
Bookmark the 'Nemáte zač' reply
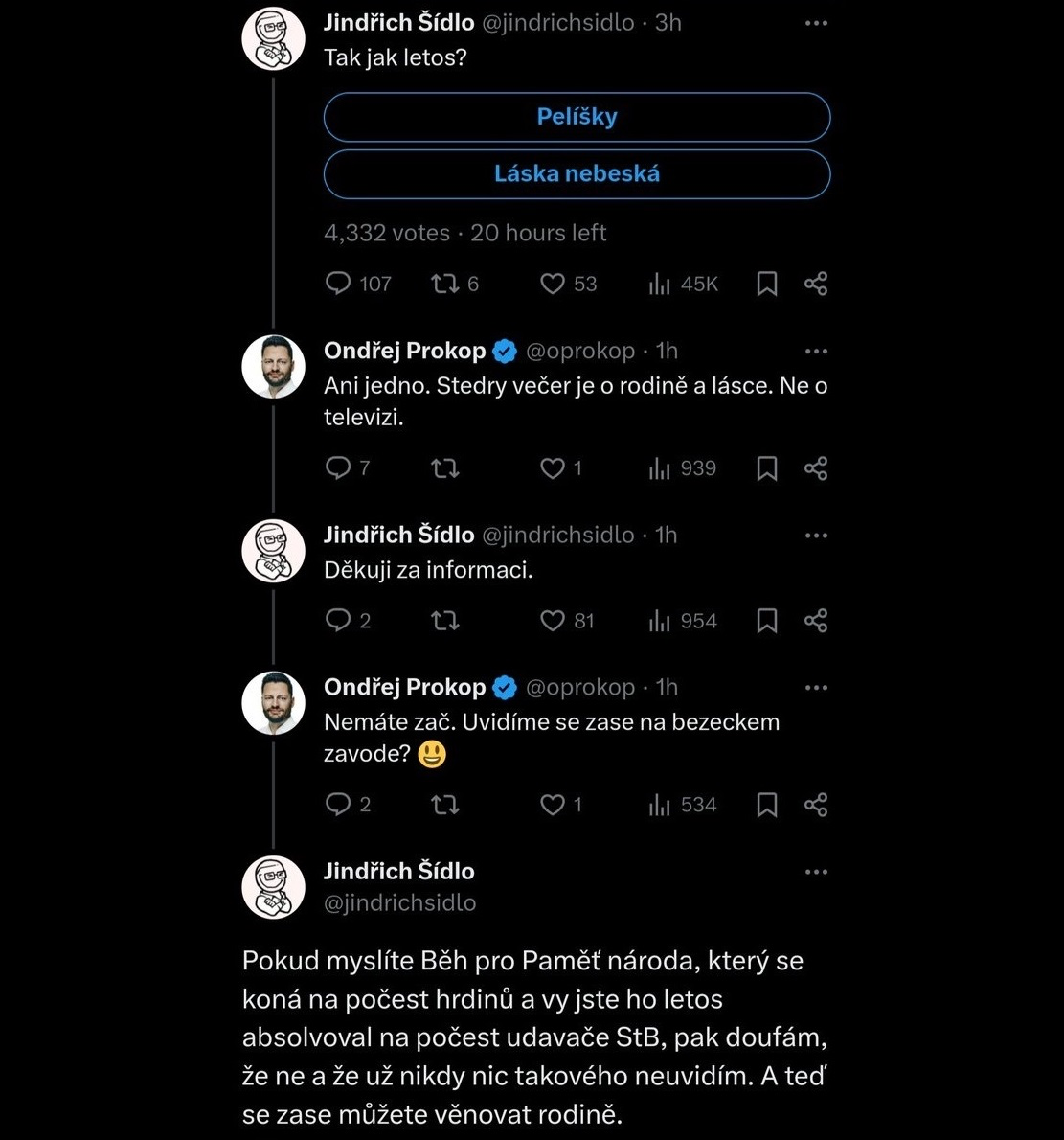767,805
